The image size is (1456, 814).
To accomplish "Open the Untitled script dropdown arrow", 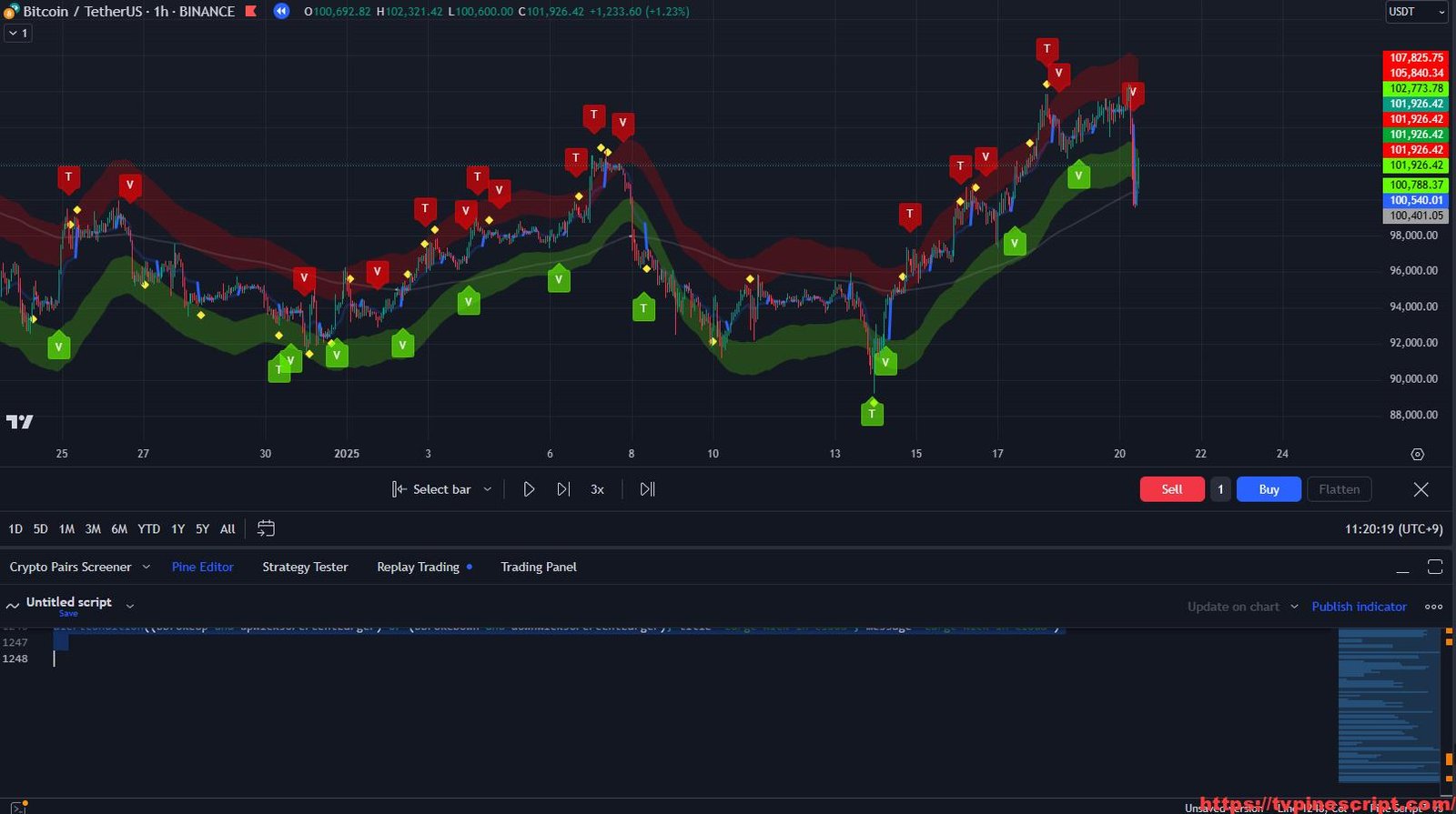I will (x=130, y=606).
